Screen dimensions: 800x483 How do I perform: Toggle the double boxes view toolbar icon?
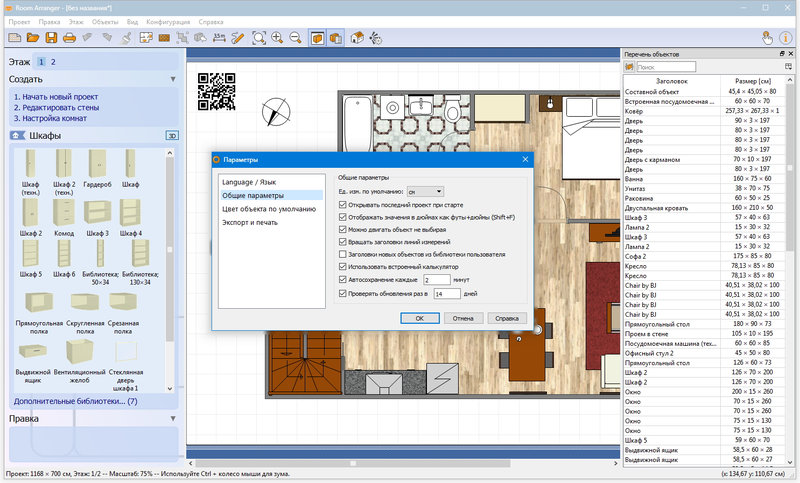click(336, 38)
